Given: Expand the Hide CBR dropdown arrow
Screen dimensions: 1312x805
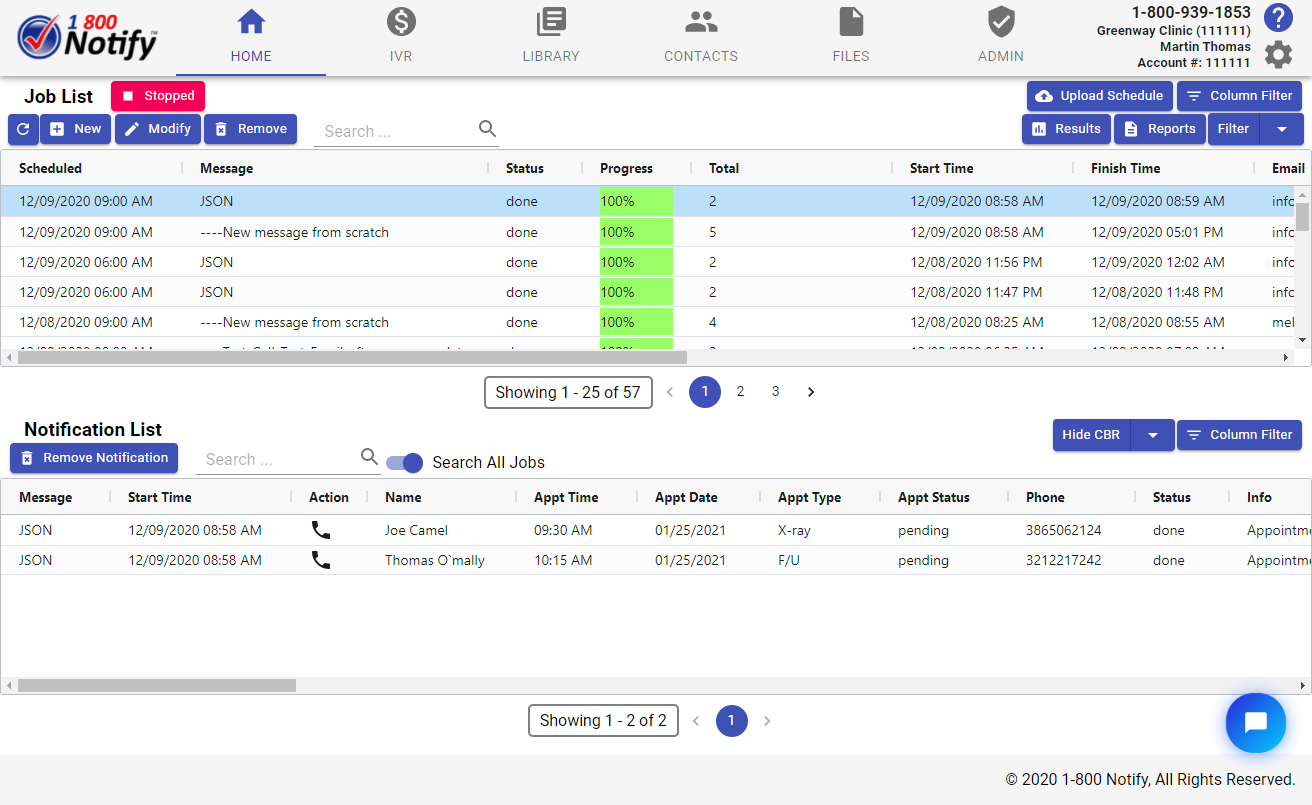Looking at the screenshot, I should pos(1152,435).
